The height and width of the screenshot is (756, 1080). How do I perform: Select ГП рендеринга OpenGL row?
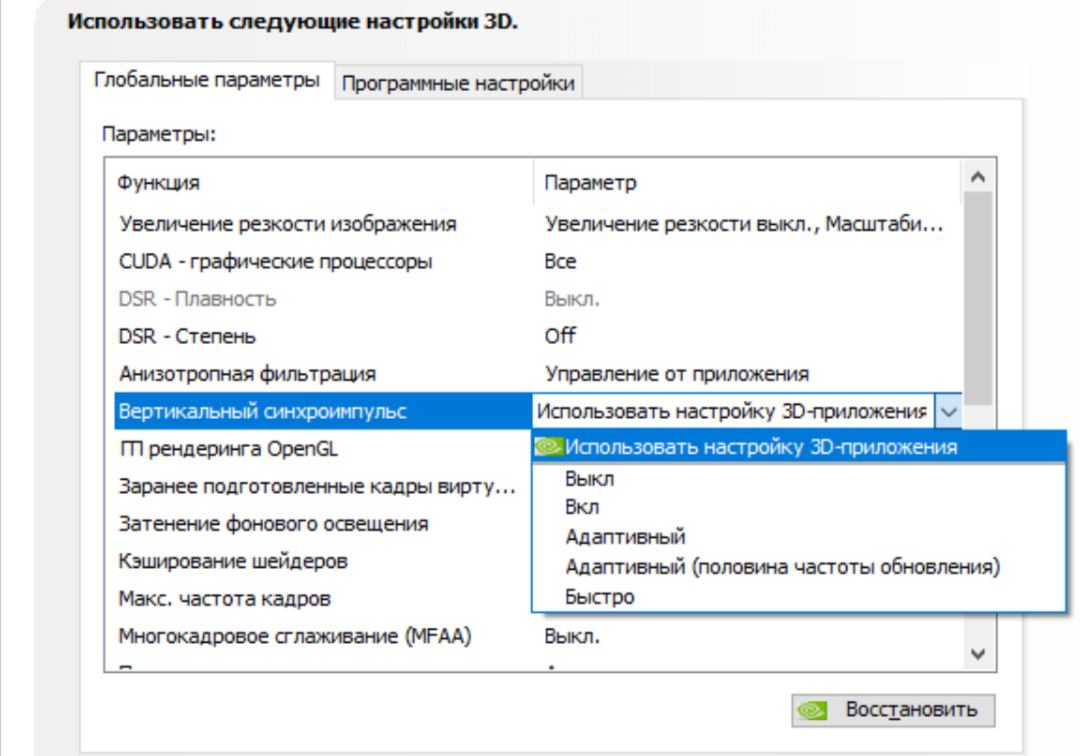[324, 449]
